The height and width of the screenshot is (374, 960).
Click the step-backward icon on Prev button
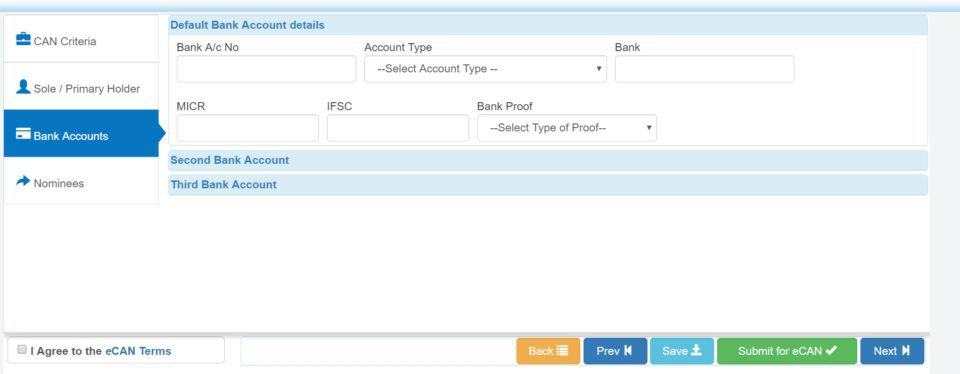628,351
